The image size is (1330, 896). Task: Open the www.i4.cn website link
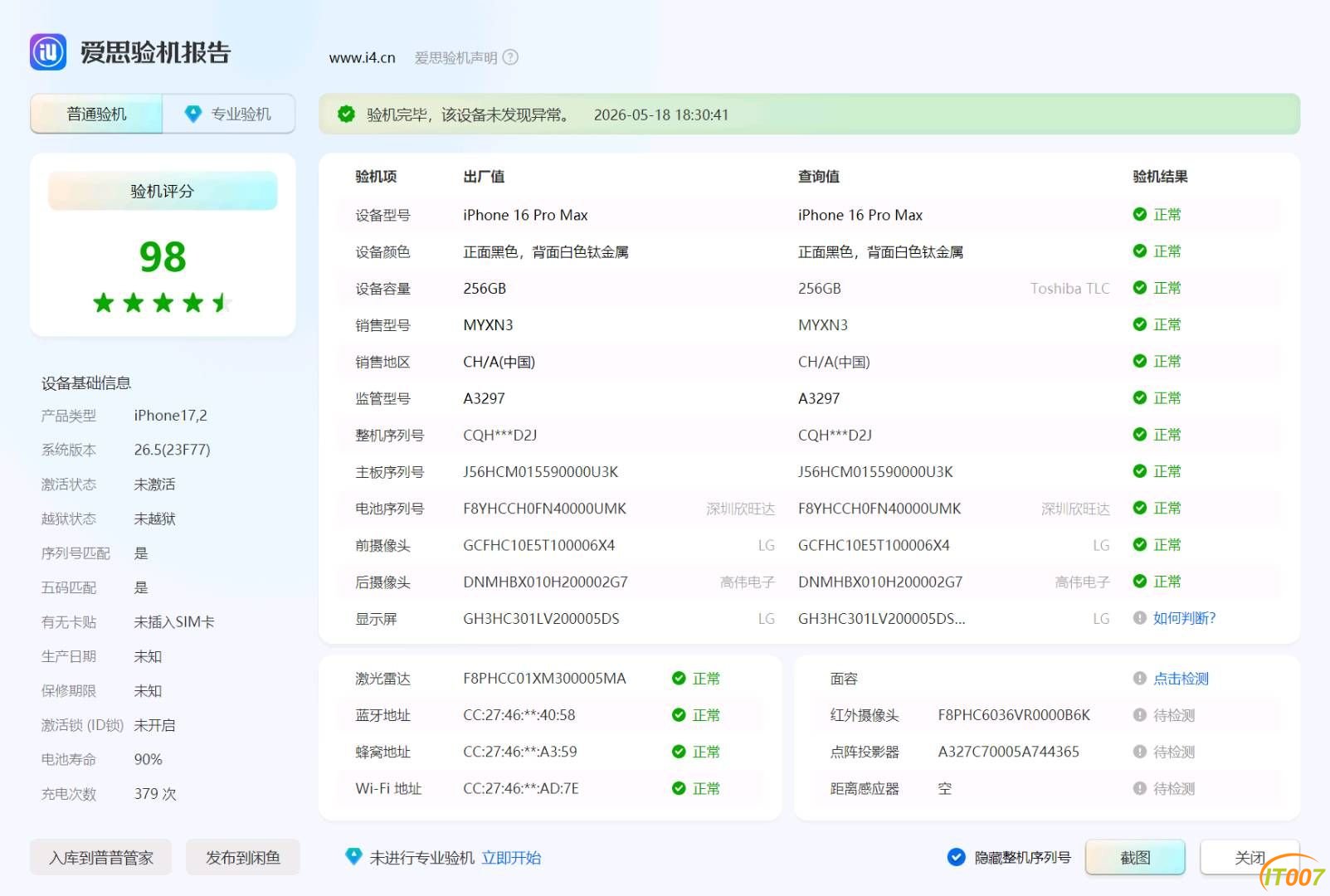pyautogui.click(x=362, y=57)
